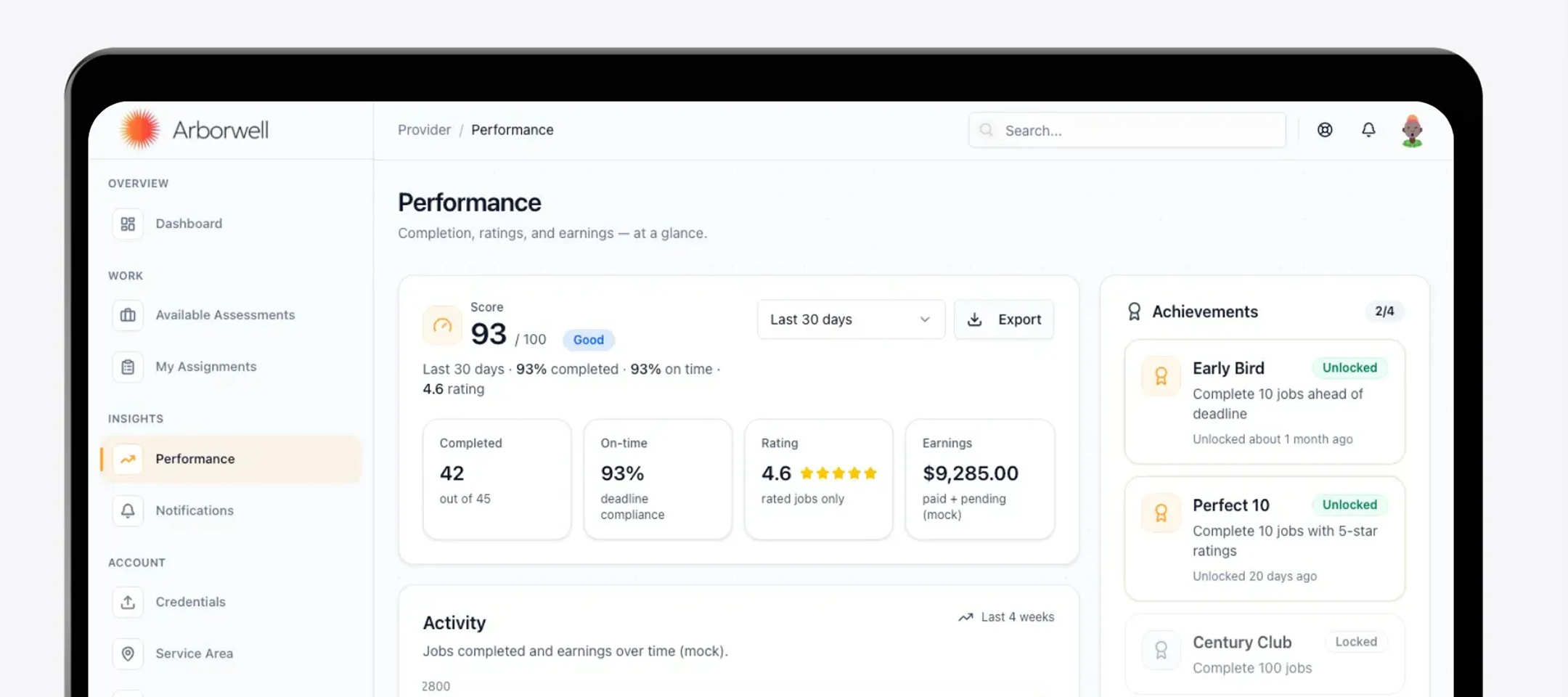Click the Good score badge
Screen dimensions: 1568x697
point(588,340)
